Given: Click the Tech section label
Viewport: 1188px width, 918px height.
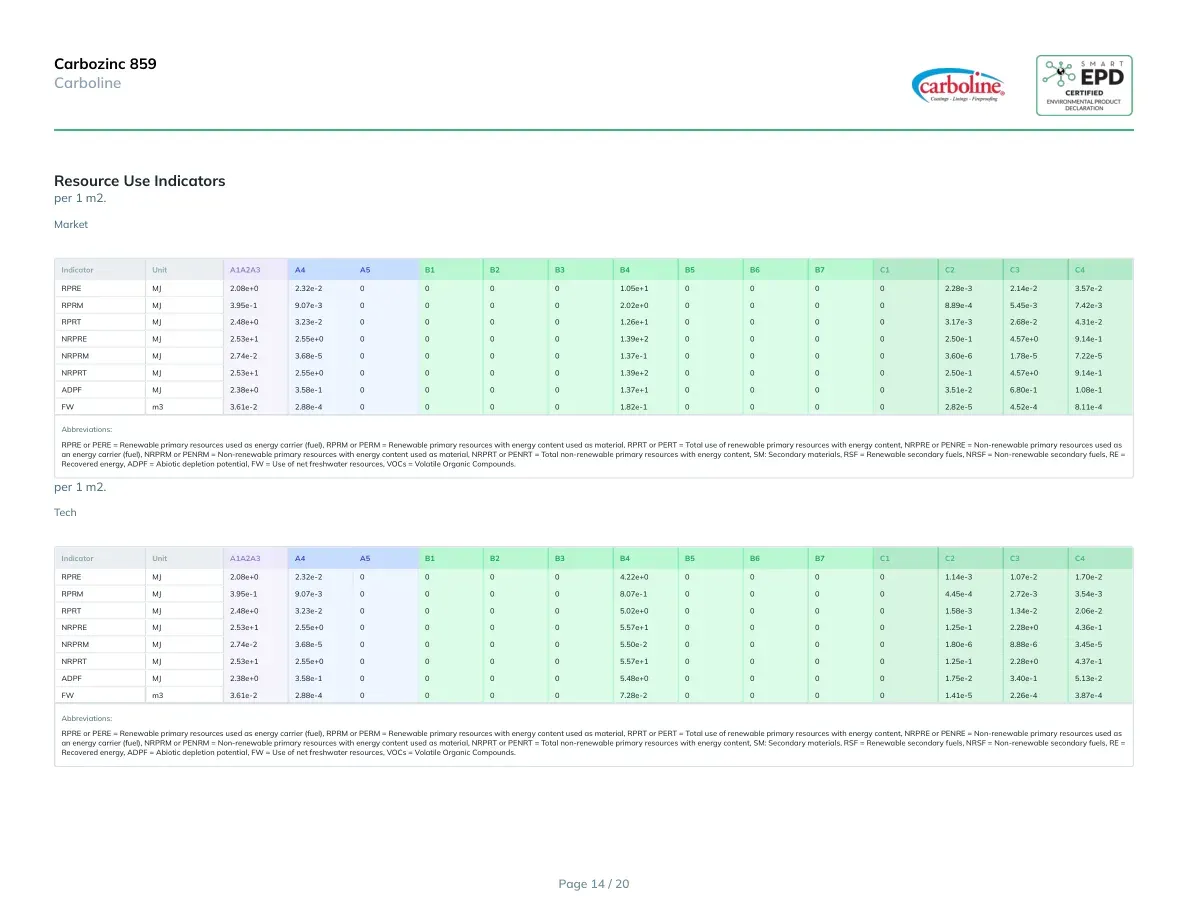Looking at the screenshot, I should click(x=65, y=513).
